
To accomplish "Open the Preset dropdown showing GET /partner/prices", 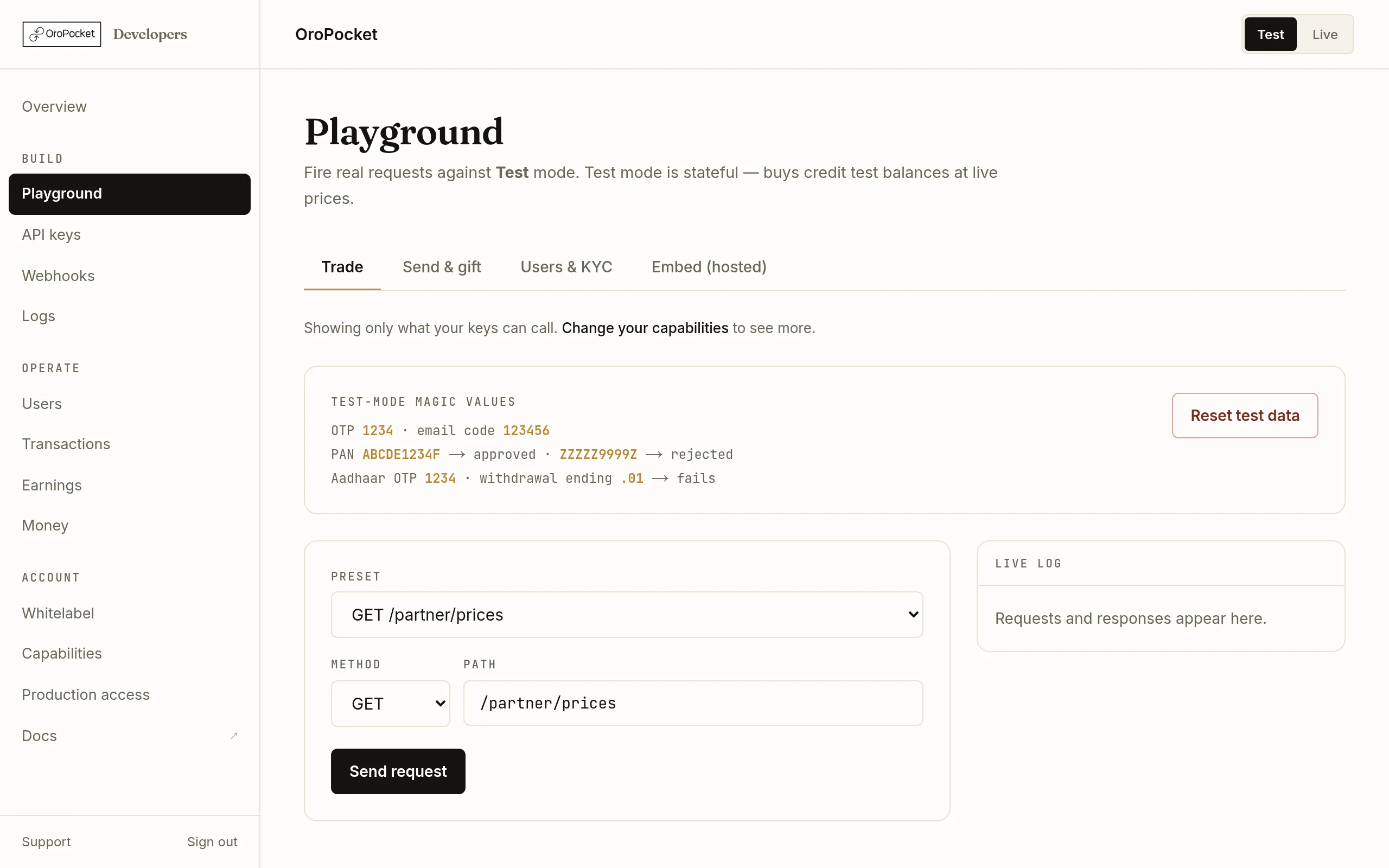I will tap(627, 615).
